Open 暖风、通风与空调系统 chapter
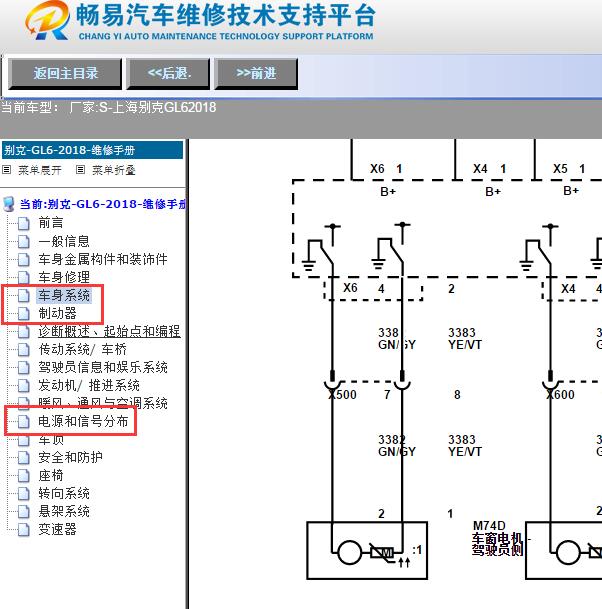 point(103,403)
